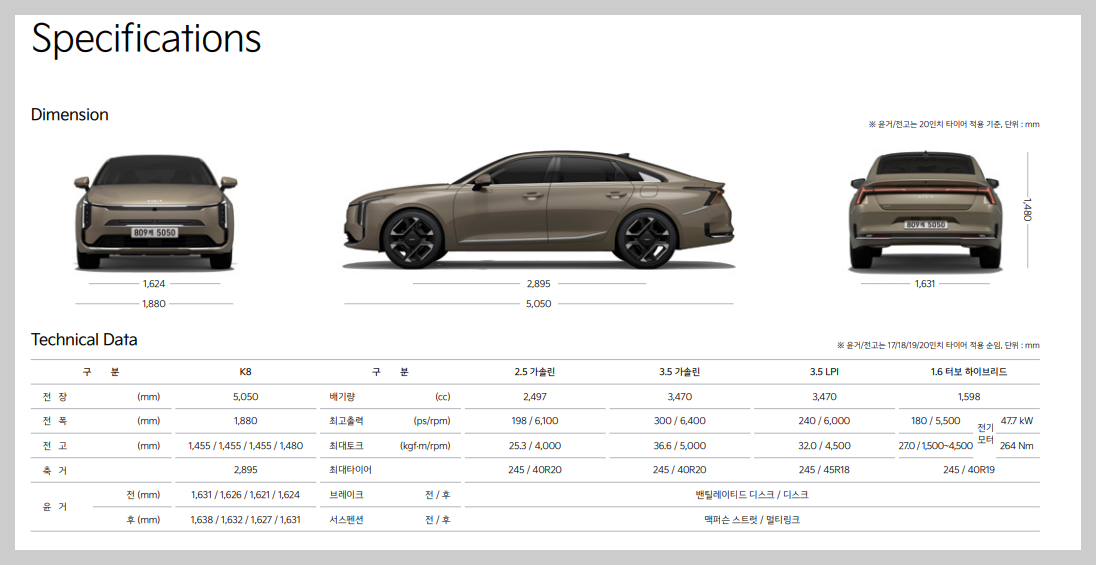
Task: Click the 27.0 / 1,500~4,500 torque value
Action: click(935, 445)
